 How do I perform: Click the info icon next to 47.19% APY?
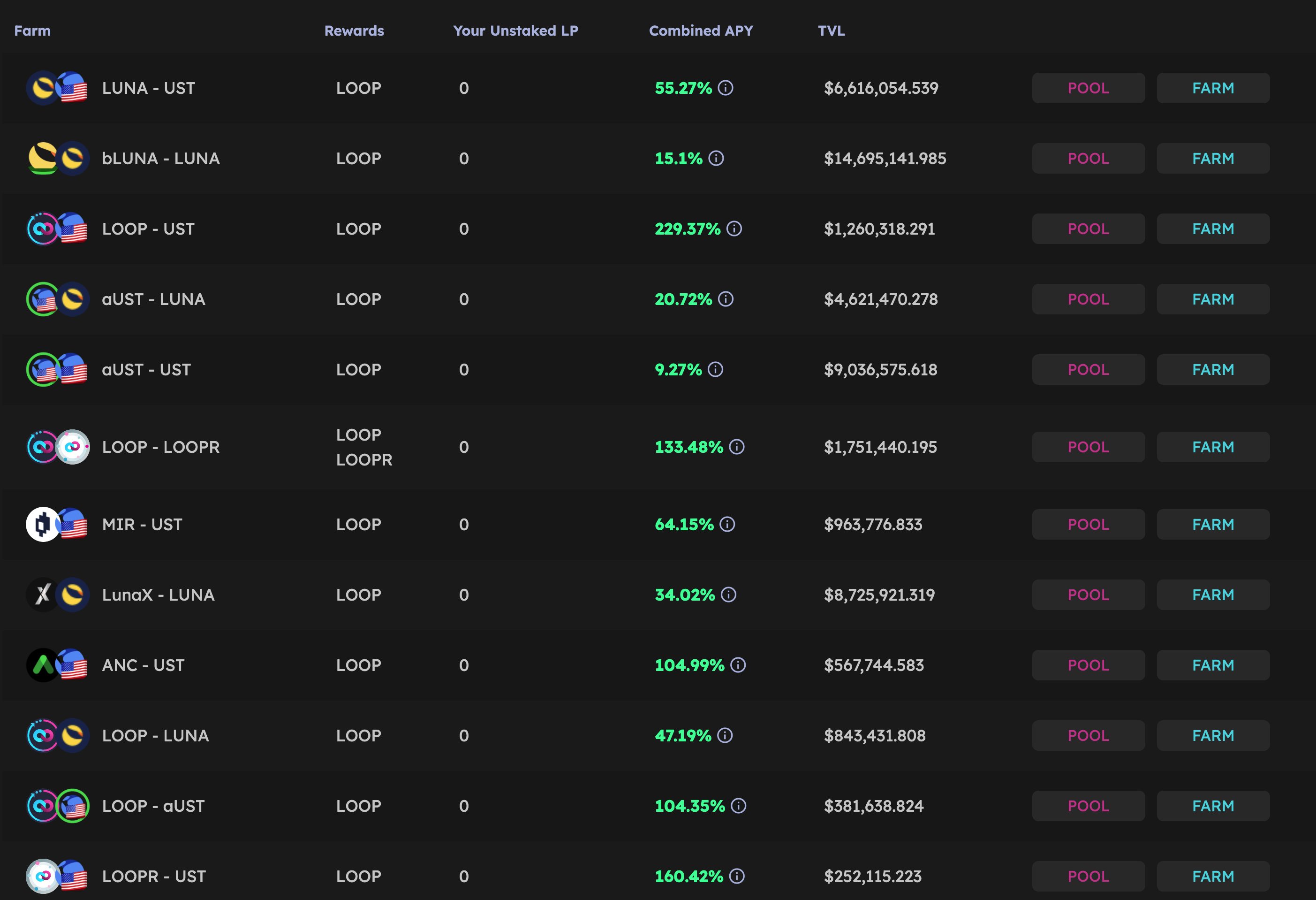coord(725,735)
